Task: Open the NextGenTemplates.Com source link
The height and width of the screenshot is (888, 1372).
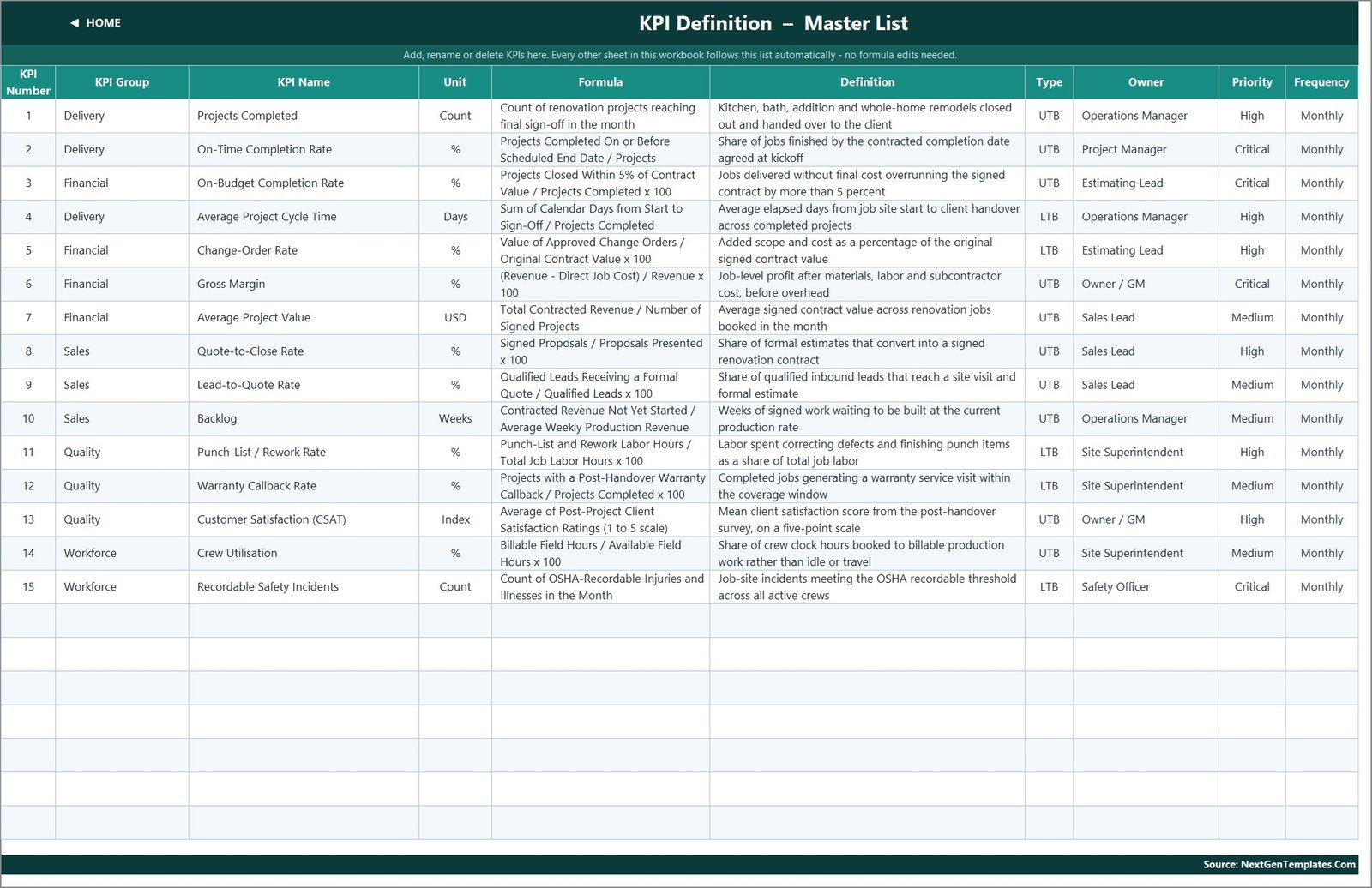Action: point(1279,864)
